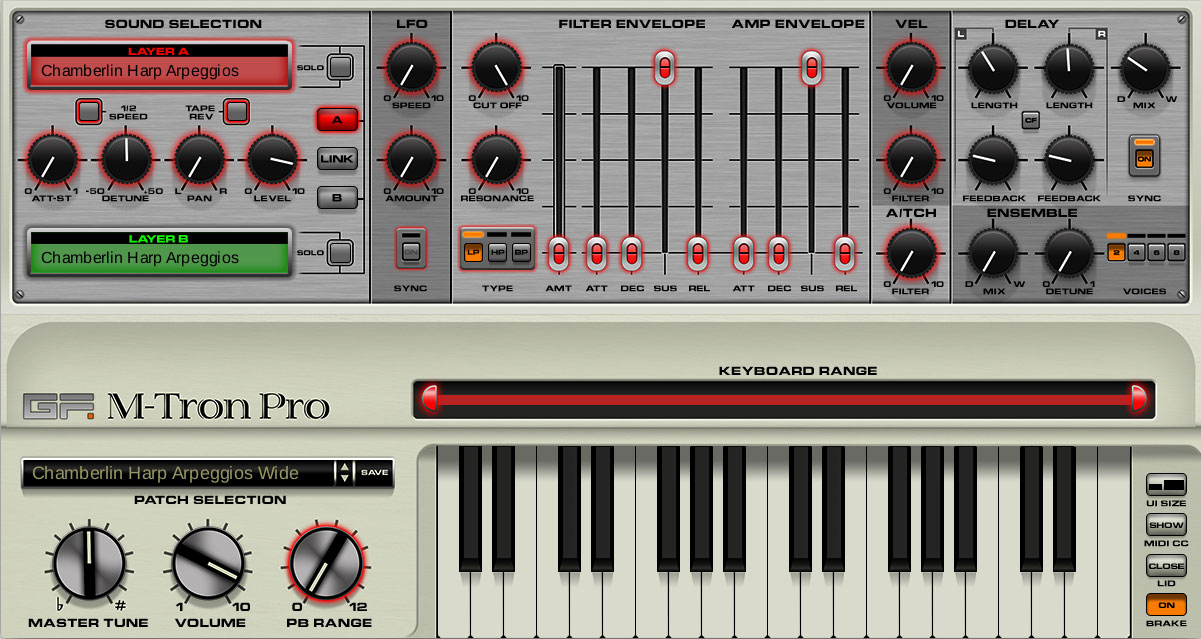1201x639 pixels.
Task: Click the right delay Feedback knob
Action: point(1069,160)
